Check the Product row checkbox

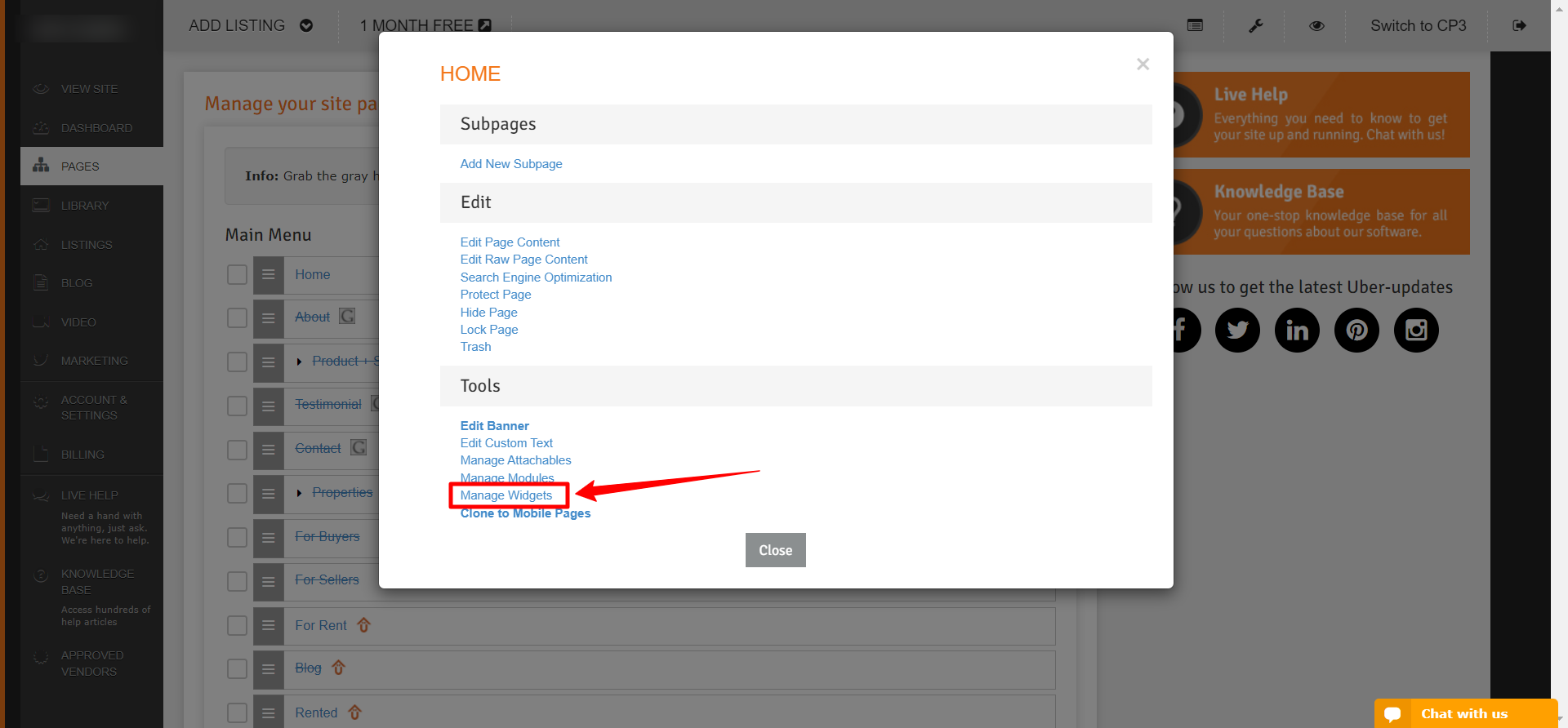click(x=237, y=362)
